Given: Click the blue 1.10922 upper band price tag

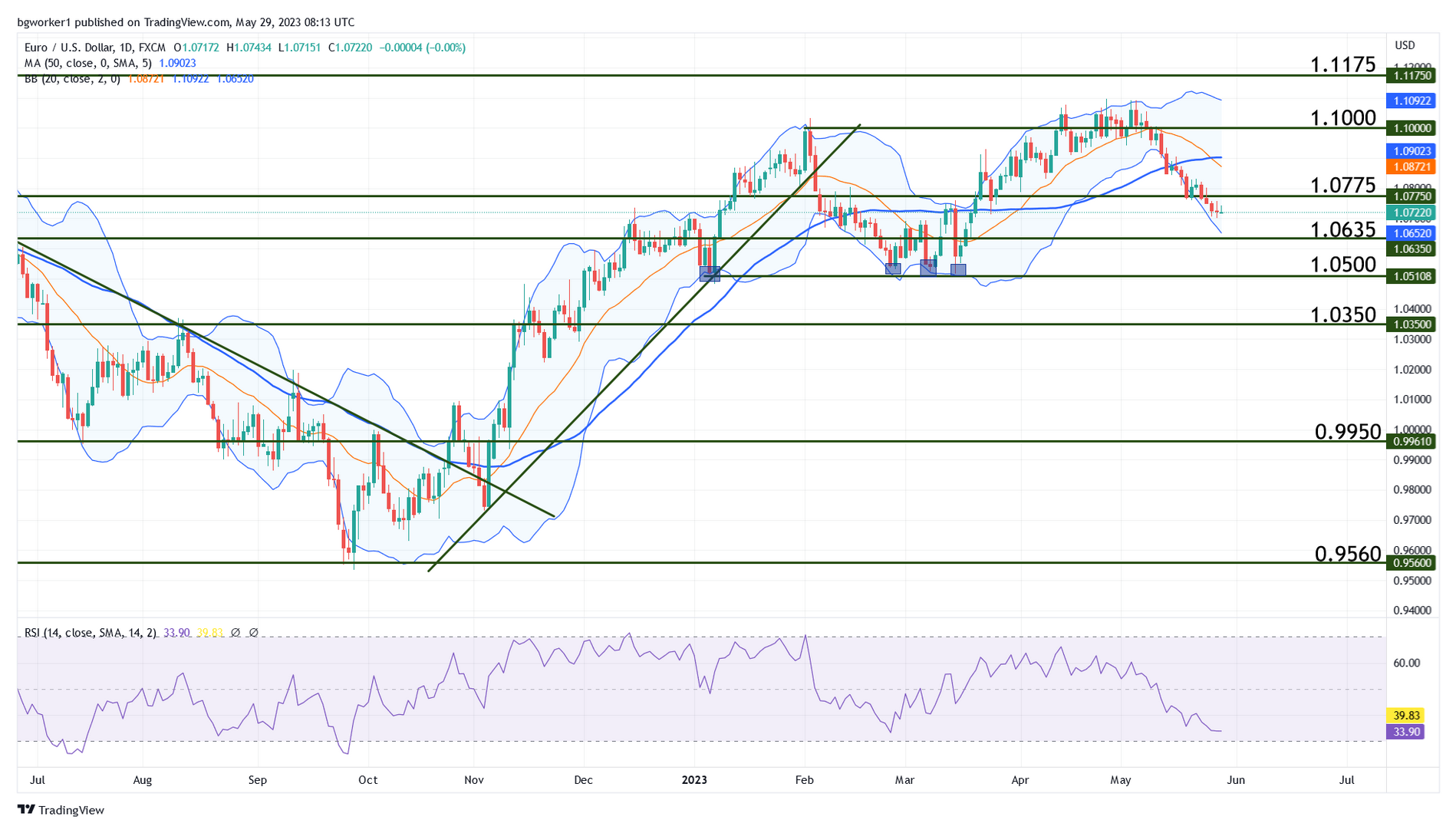Looking at the screenshot, I should pyautogui.click(x=1410, y=100).
